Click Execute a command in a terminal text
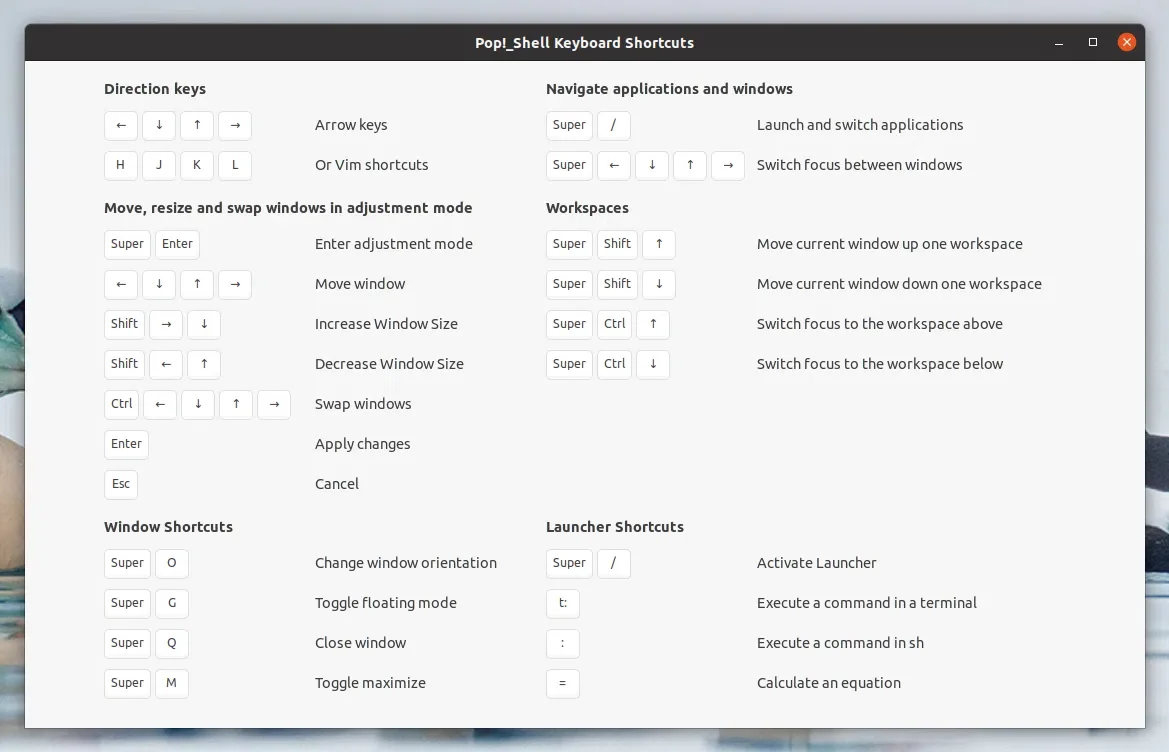The image size is (1169, 752). point(866,604)
